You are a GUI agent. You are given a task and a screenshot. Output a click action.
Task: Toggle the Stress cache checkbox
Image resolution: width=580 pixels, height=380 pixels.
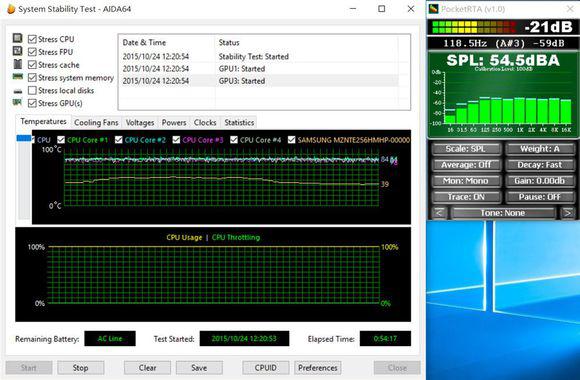click(32, 65)
